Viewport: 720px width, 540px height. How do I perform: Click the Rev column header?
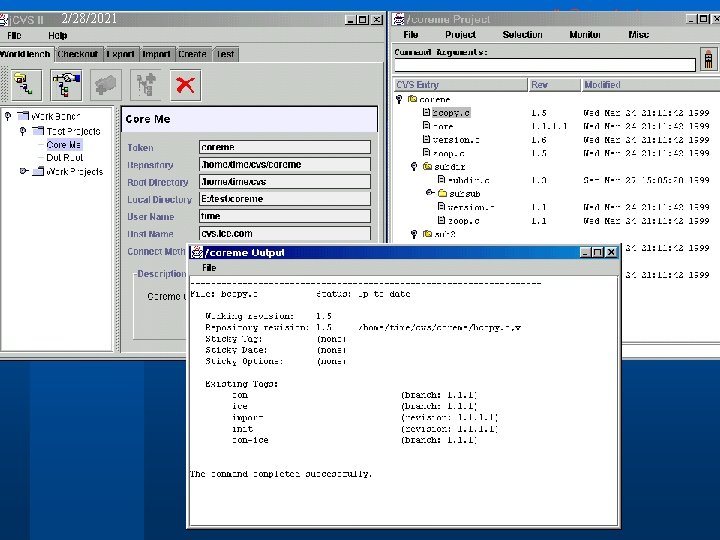[554, 84]
